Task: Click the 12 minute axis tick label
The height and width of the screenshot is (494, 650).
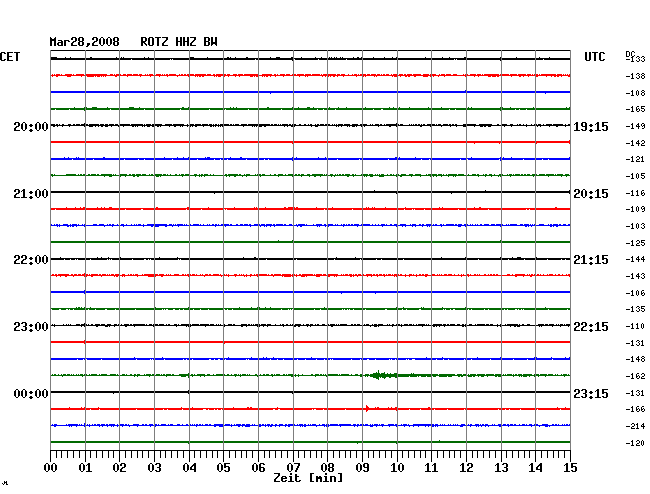Action: 466,467
